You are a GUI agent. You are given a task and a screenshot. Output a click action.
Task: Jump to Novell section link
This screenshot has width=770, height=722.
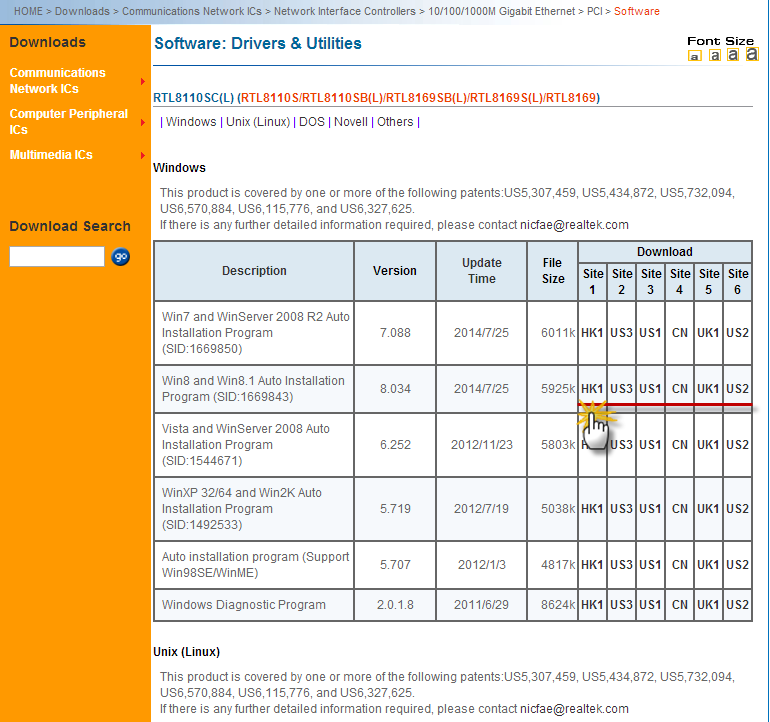pos(351,122)
